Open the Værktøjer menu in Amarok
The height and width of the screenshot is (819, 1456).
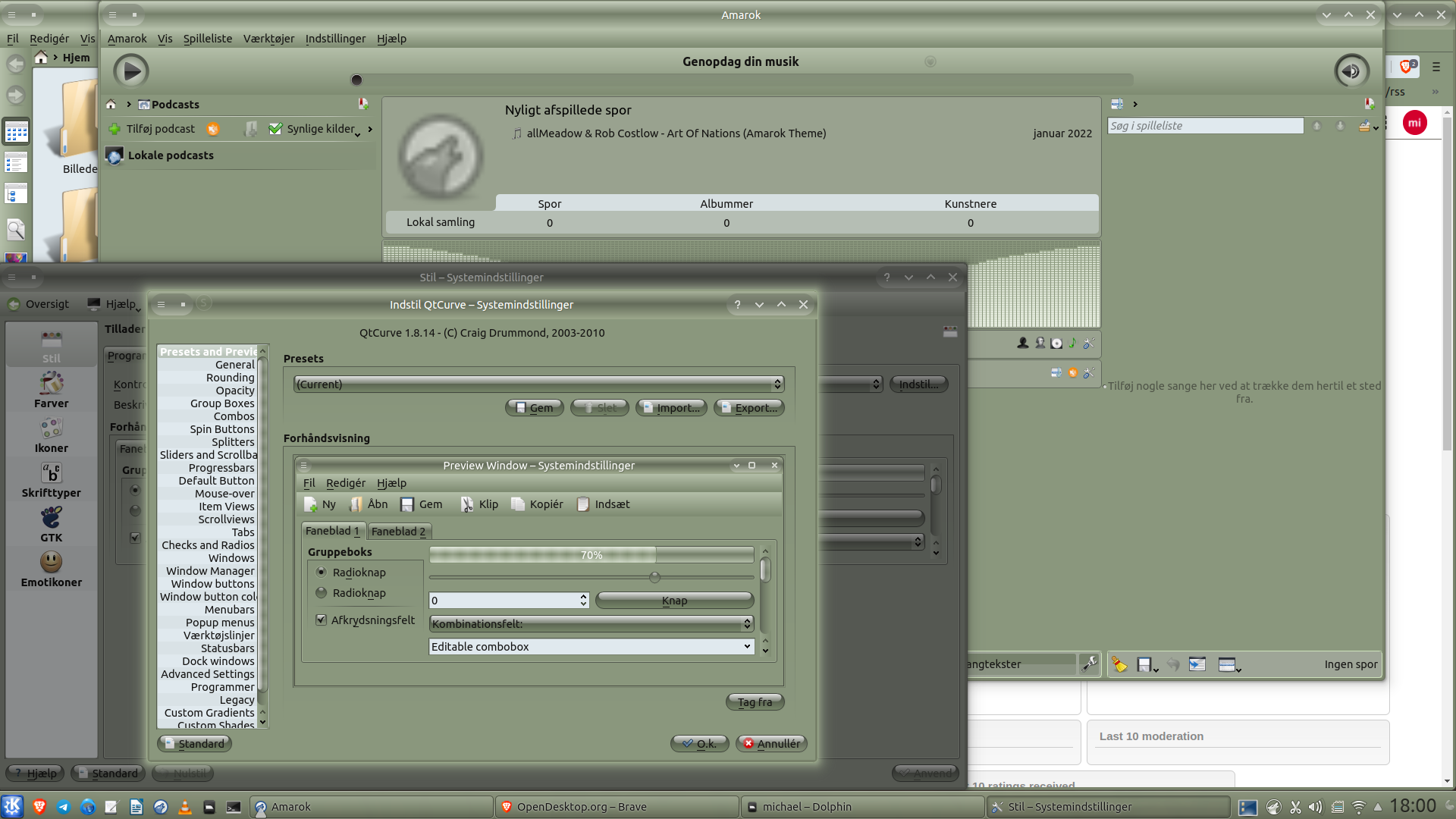point(268,39)
